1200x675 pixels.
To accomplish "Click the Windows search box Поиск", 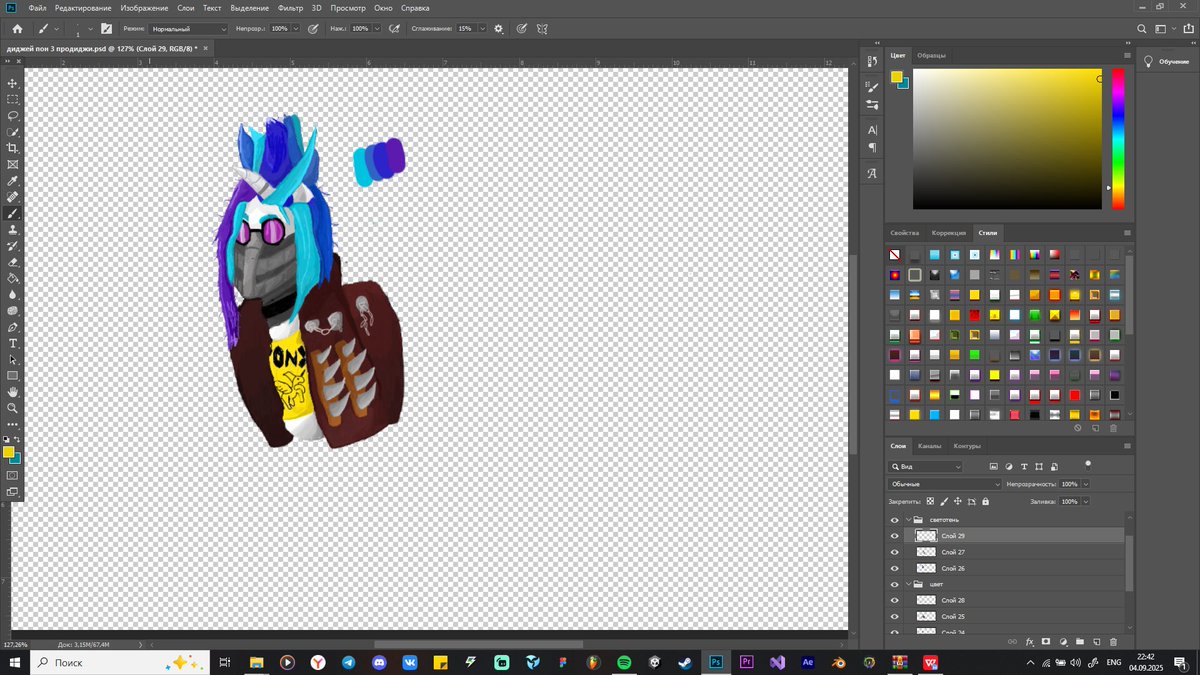I will pos(120,662).
